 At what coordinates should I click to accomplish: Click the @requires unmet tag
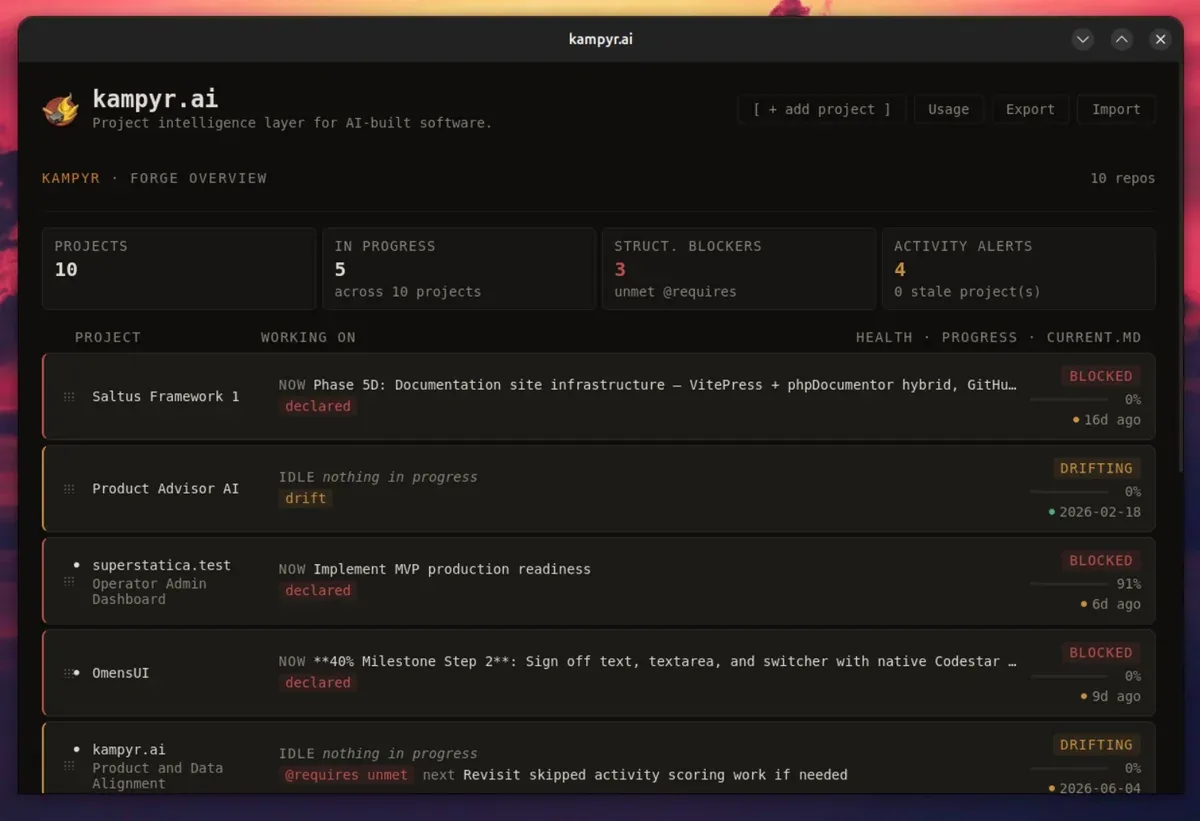[x=346, y=774]
